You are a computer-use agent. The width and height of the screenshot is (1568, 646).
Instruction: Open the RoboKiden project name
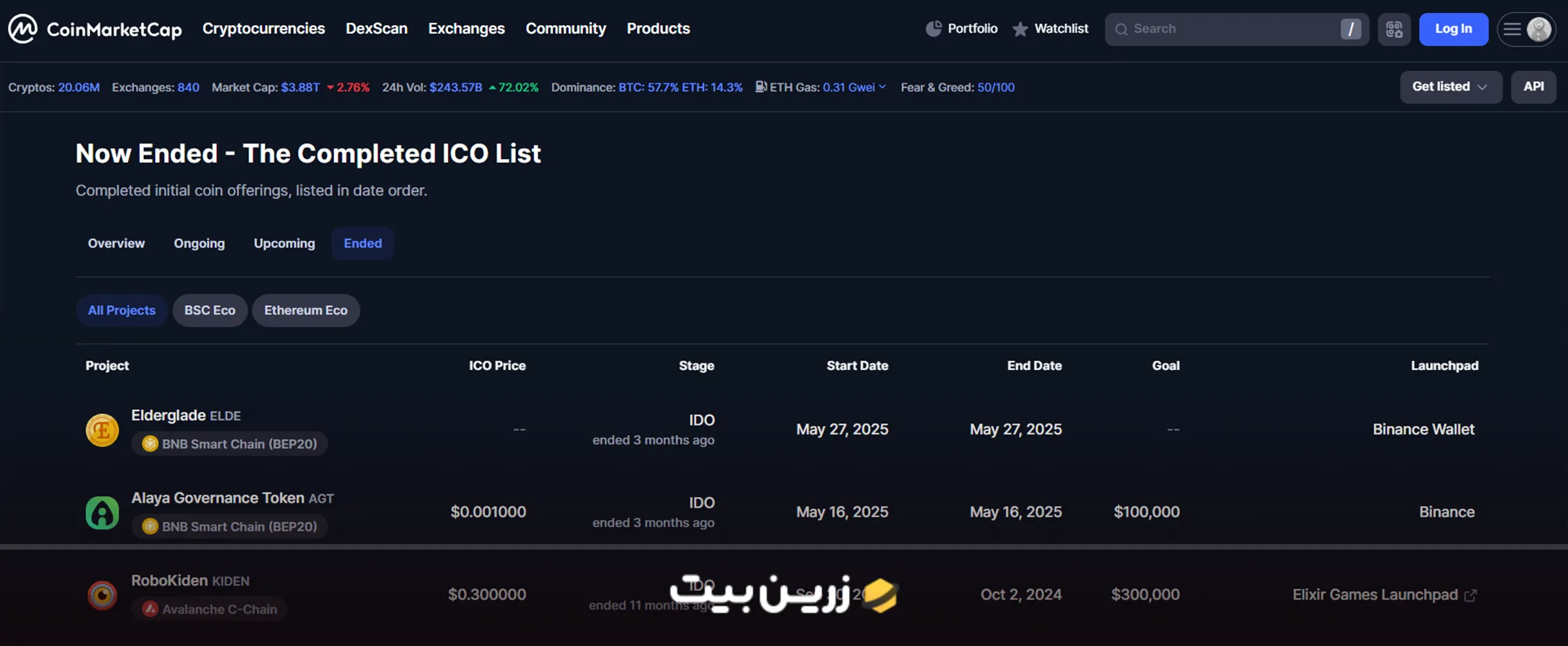point(169,581)
